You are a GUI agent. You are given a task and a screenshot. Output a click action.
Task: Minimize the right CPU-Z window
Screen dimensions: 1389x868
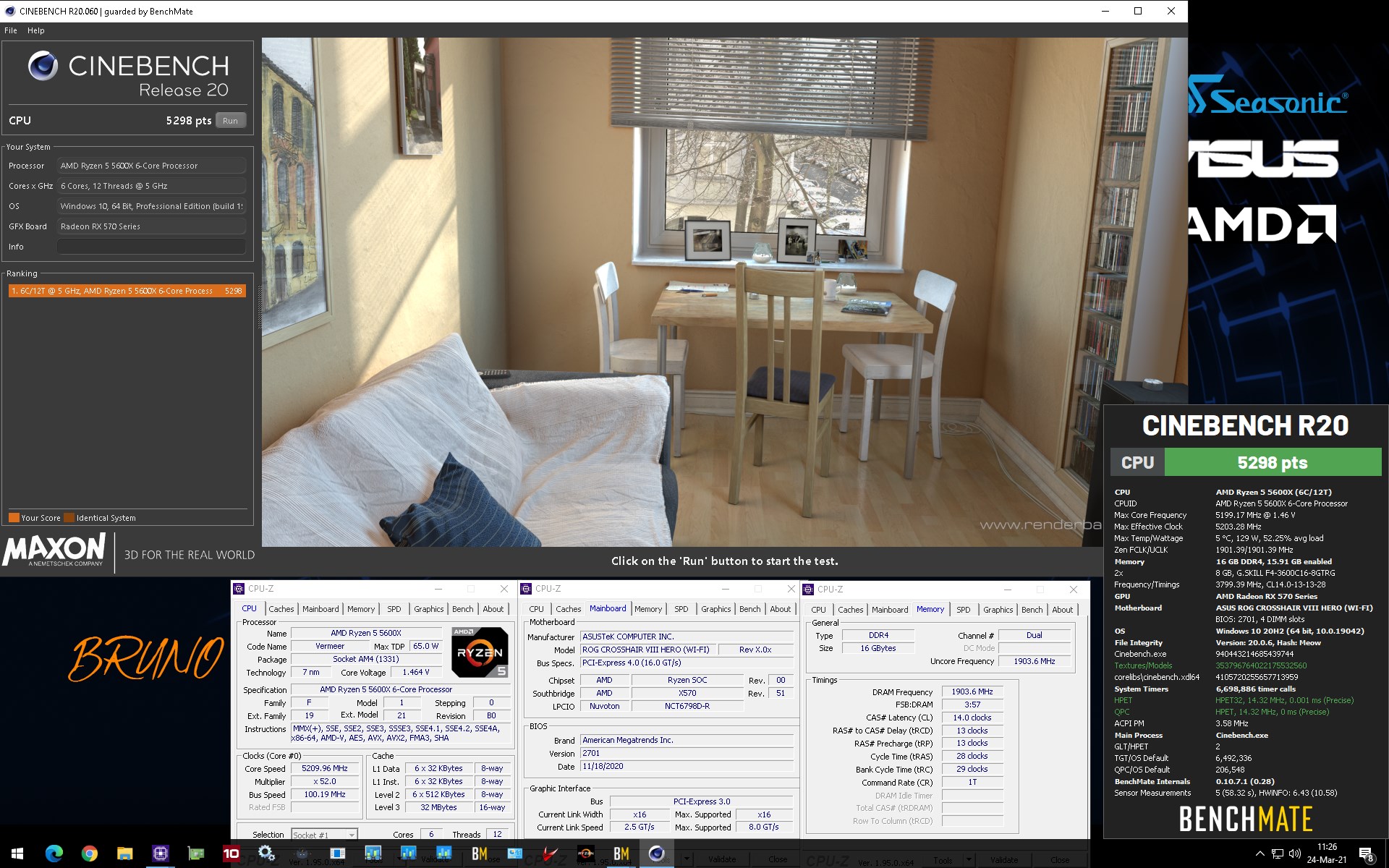tap(1007, 590)
